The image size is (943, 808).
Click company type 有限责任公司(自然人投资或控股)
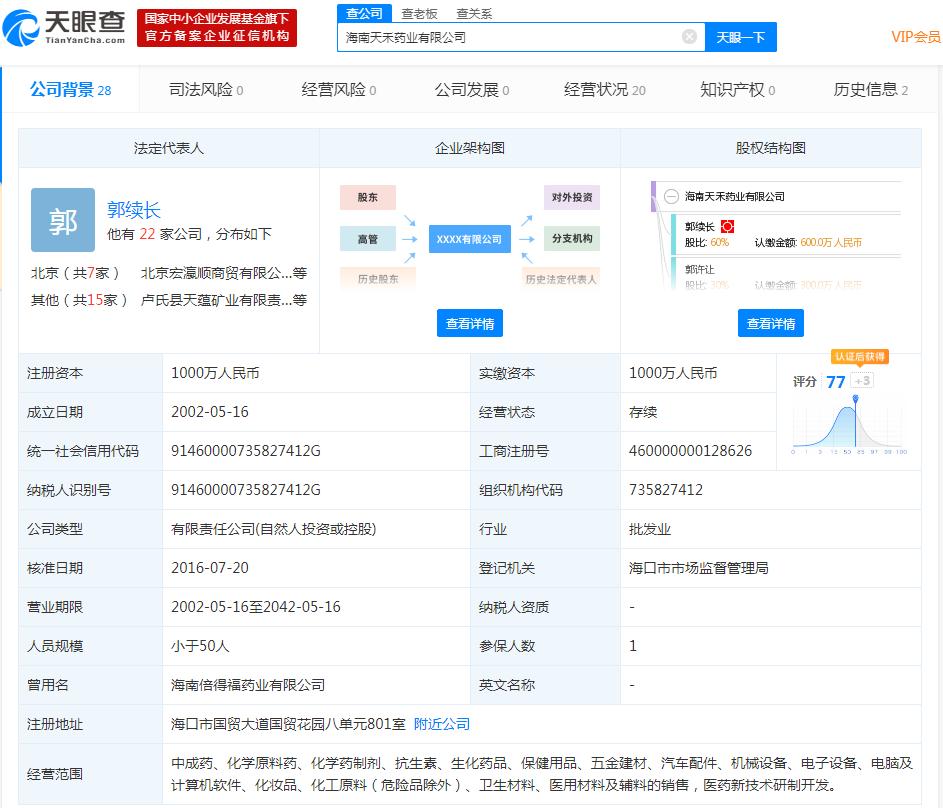point(274,529)
